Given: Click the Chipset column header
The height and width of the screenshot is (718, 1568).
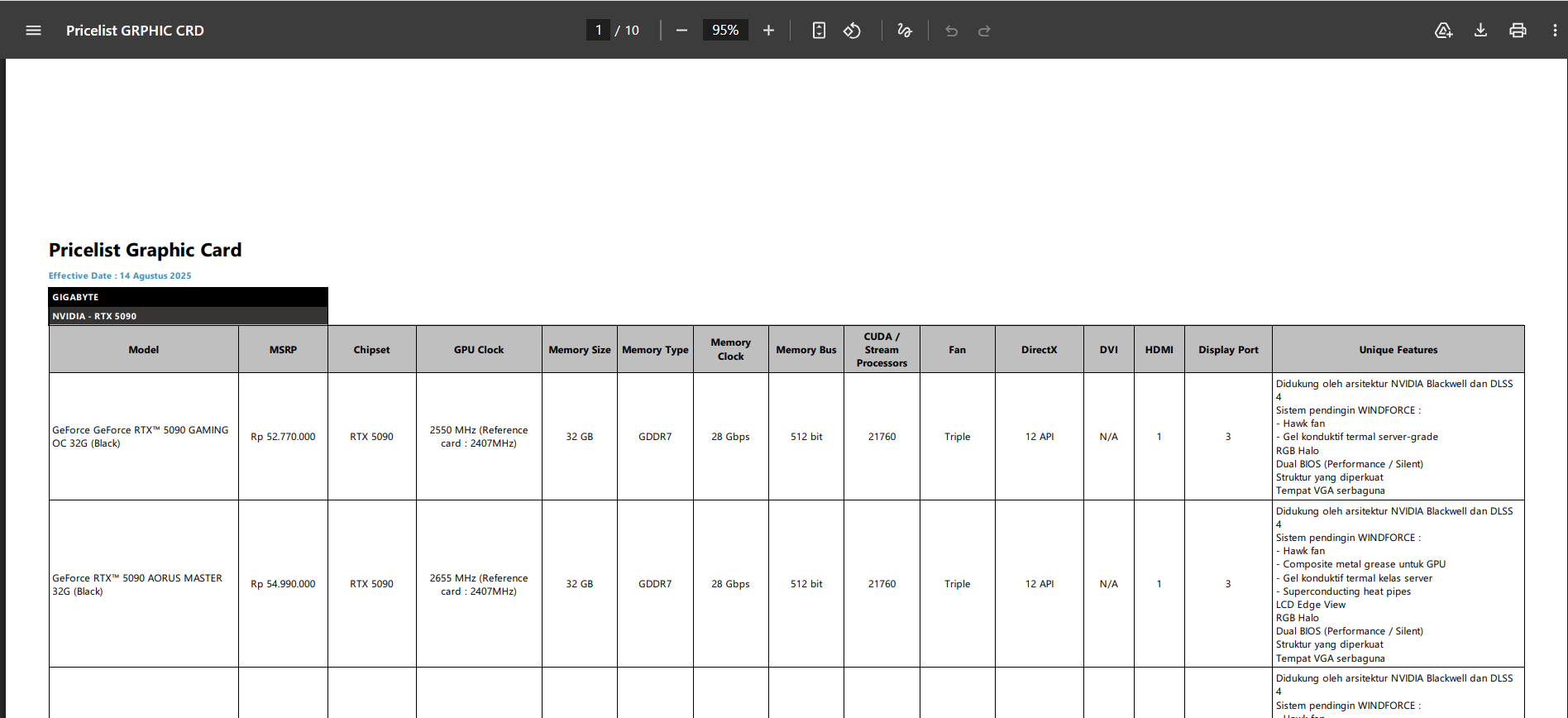Looking at the screenshot, I should point(372,350).
